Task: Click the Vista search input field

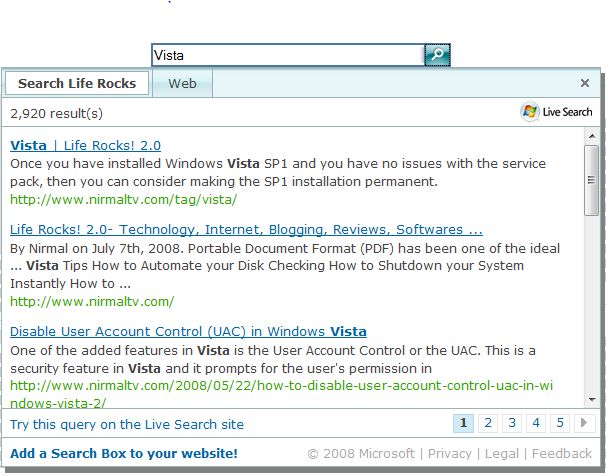Action: click(288, 55)
